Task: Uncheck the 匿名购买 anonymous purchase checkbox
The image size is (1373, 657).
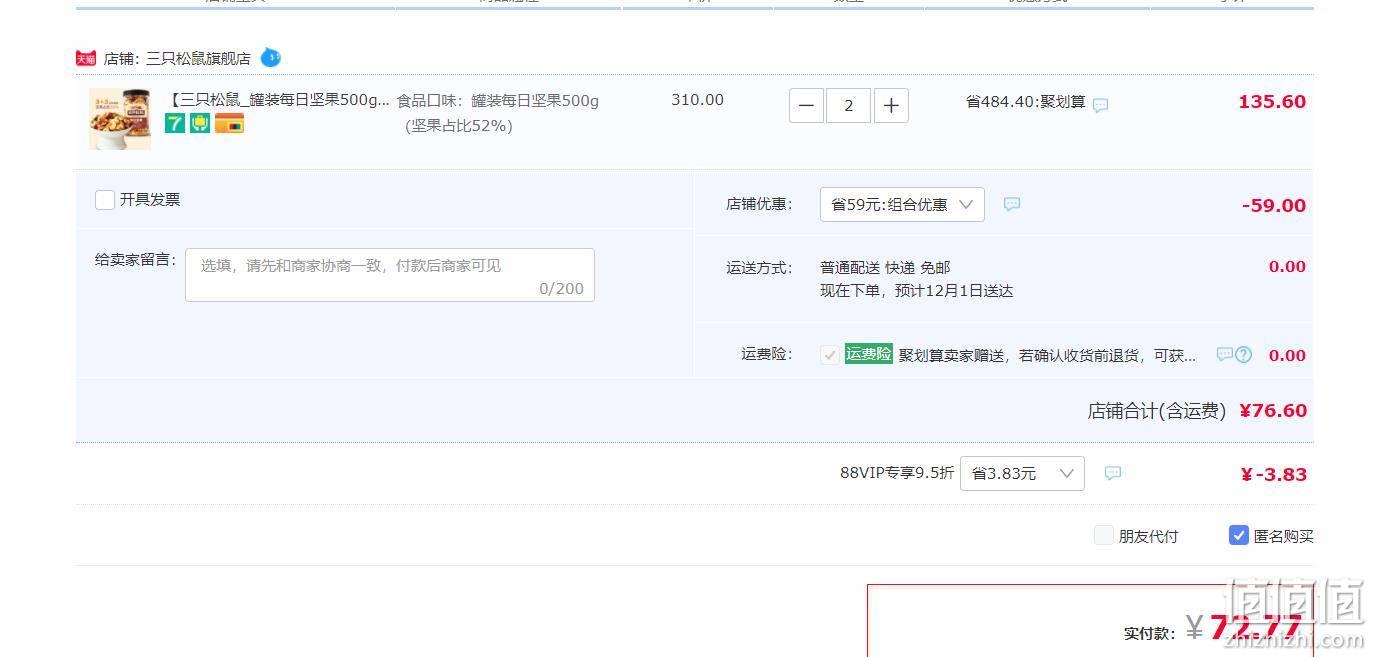Action: (1238, 535)
